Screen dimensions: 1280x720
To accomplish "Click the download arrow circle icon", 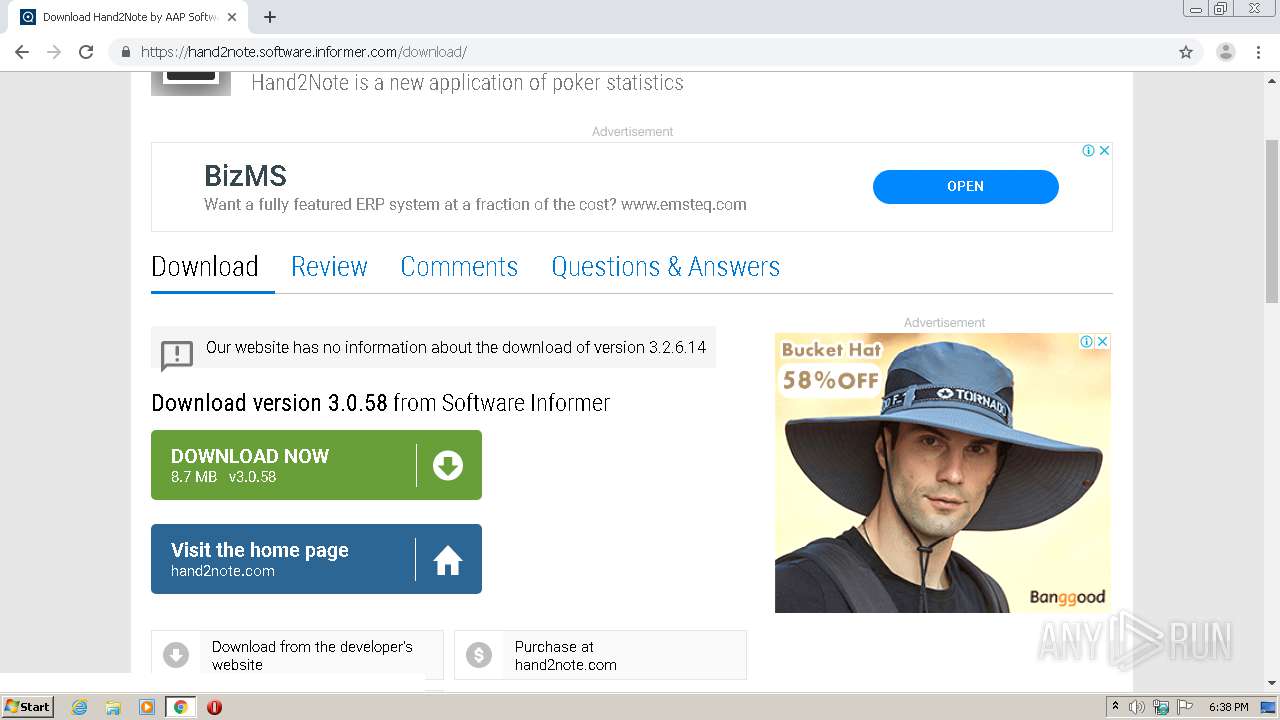I will tap(448, 465).
